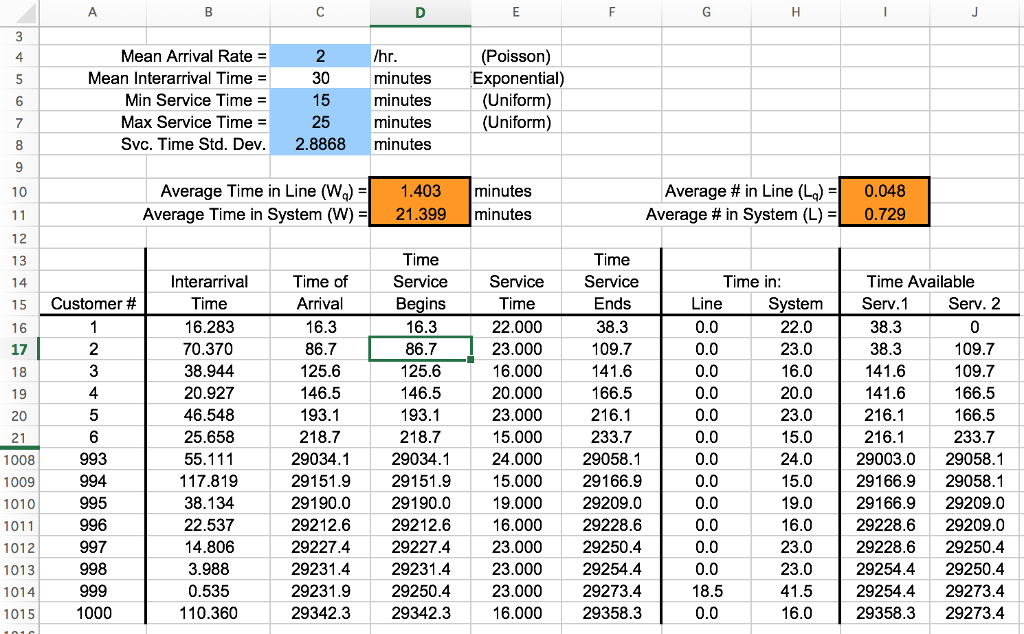The height and width of the screenshot is (634, 1024).
Task: Click the Min Service Time value 15
Action: (320, 101)
